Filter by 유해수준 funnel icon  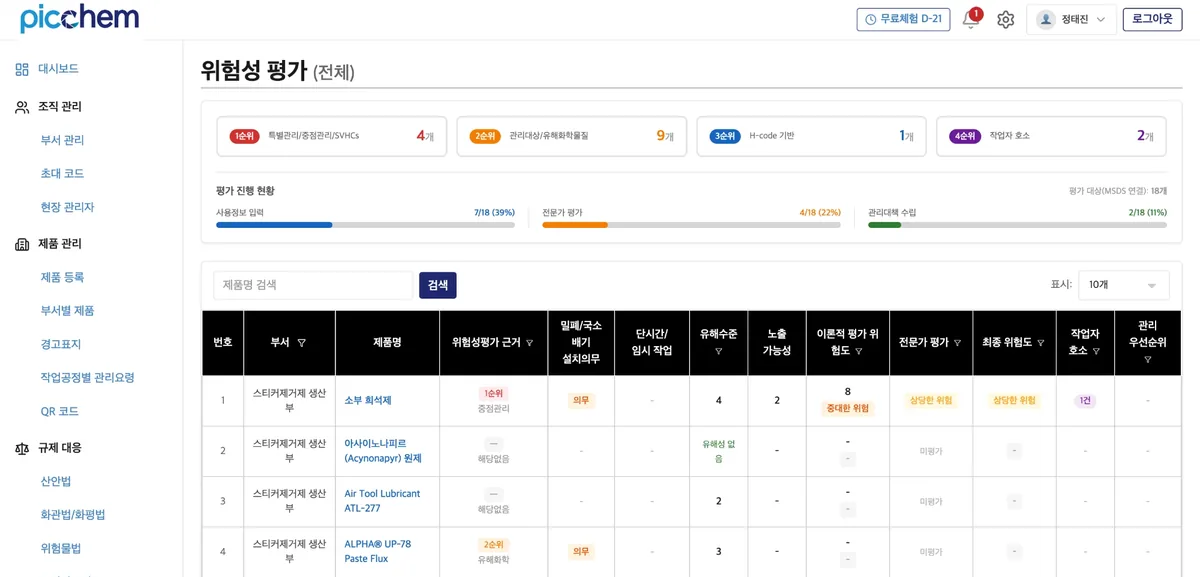pyautogui.click(x=718, y=351)
